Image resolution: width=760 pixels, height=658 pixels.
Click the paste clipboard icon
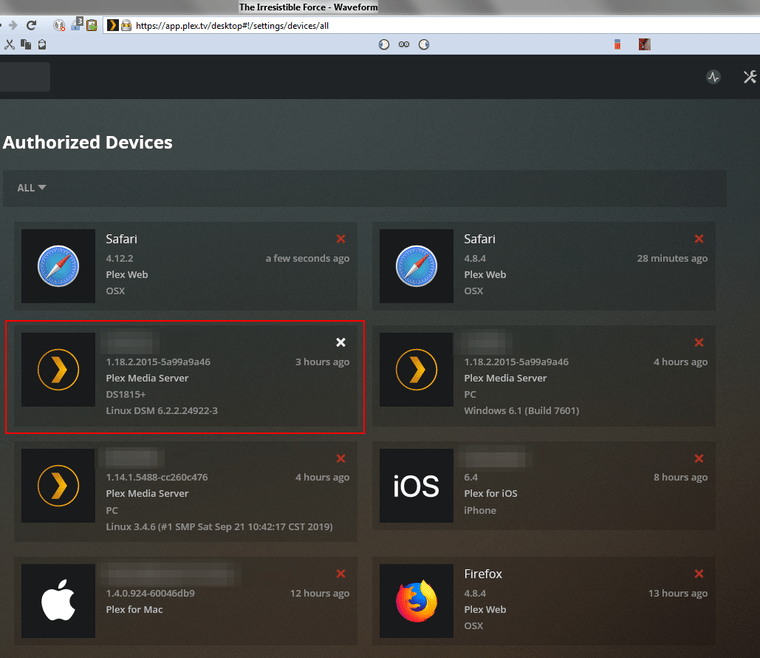42,45
